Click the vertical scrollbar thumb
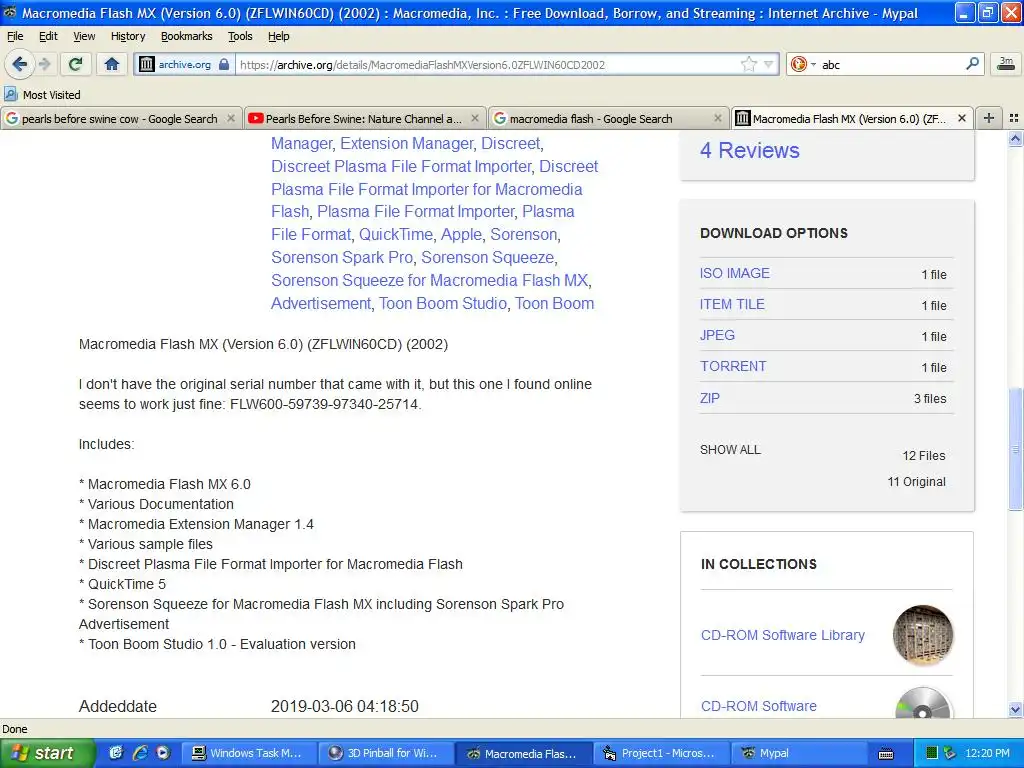 pos(1015,449)
